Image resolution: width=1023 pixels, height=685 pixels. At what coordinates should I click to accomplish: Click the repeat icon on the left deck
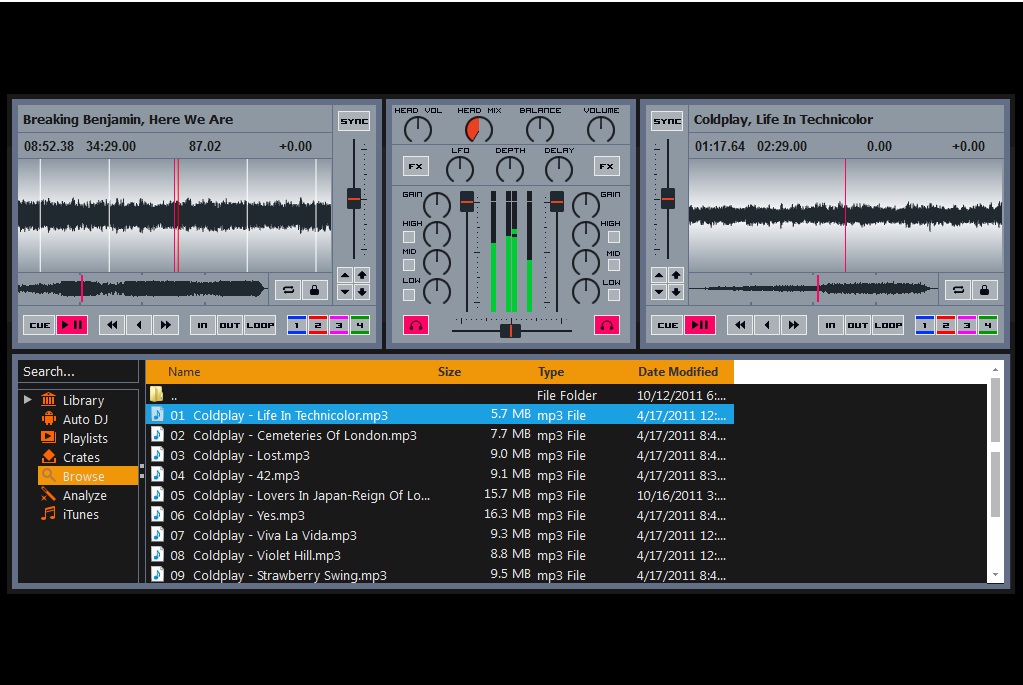289,290
